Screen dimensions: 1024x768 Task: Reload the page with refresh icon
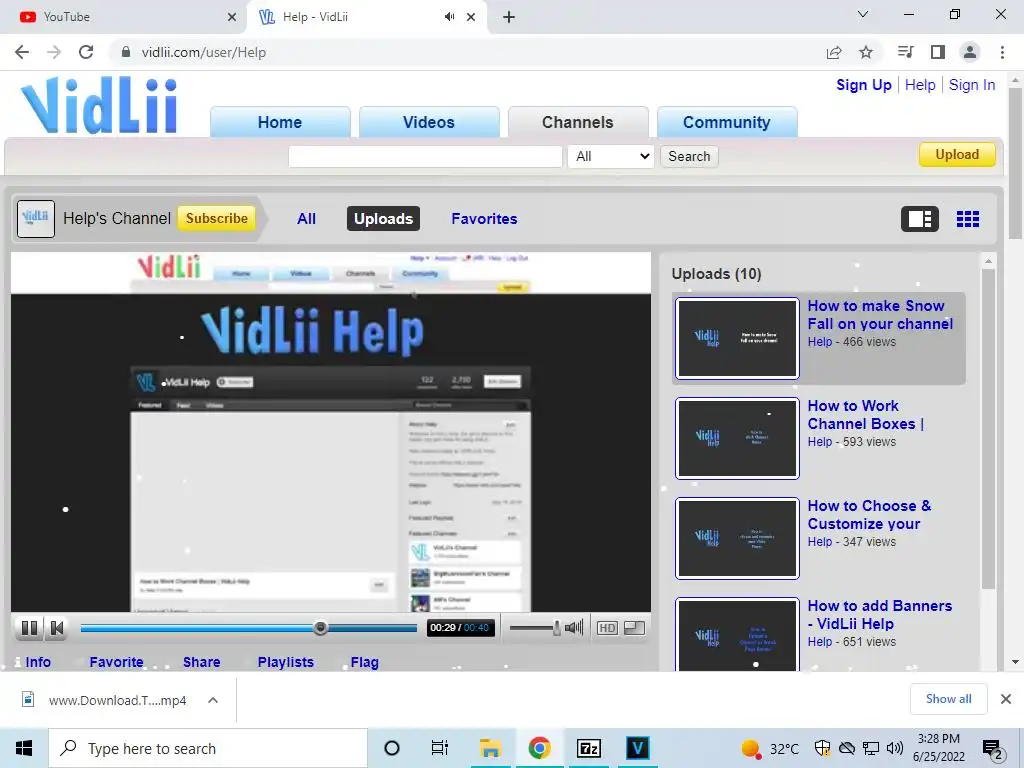click(86, 52)
